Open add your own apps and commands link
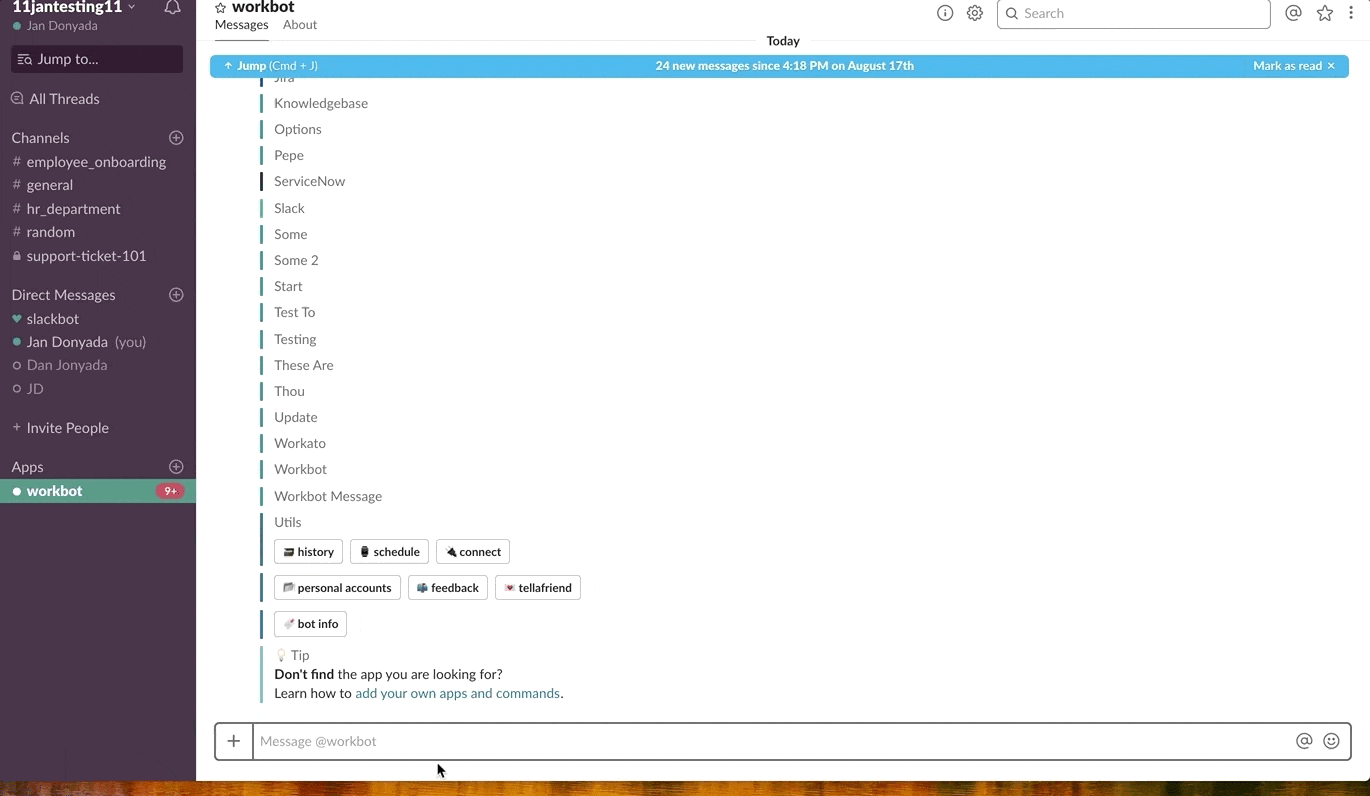The height and width of the screenshot is (796, 1370). [x=456, y=693]
